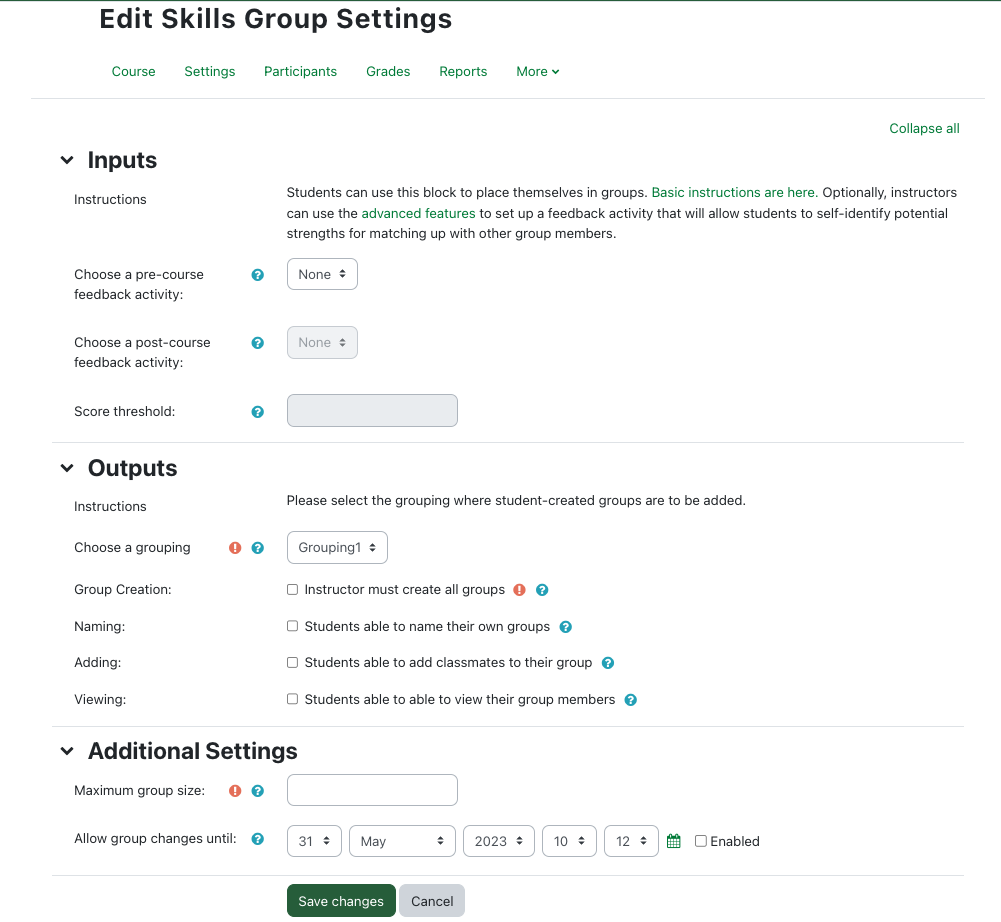
Task: Tick the Enabled checkbox for group changes date
Action: pos(701,841)
